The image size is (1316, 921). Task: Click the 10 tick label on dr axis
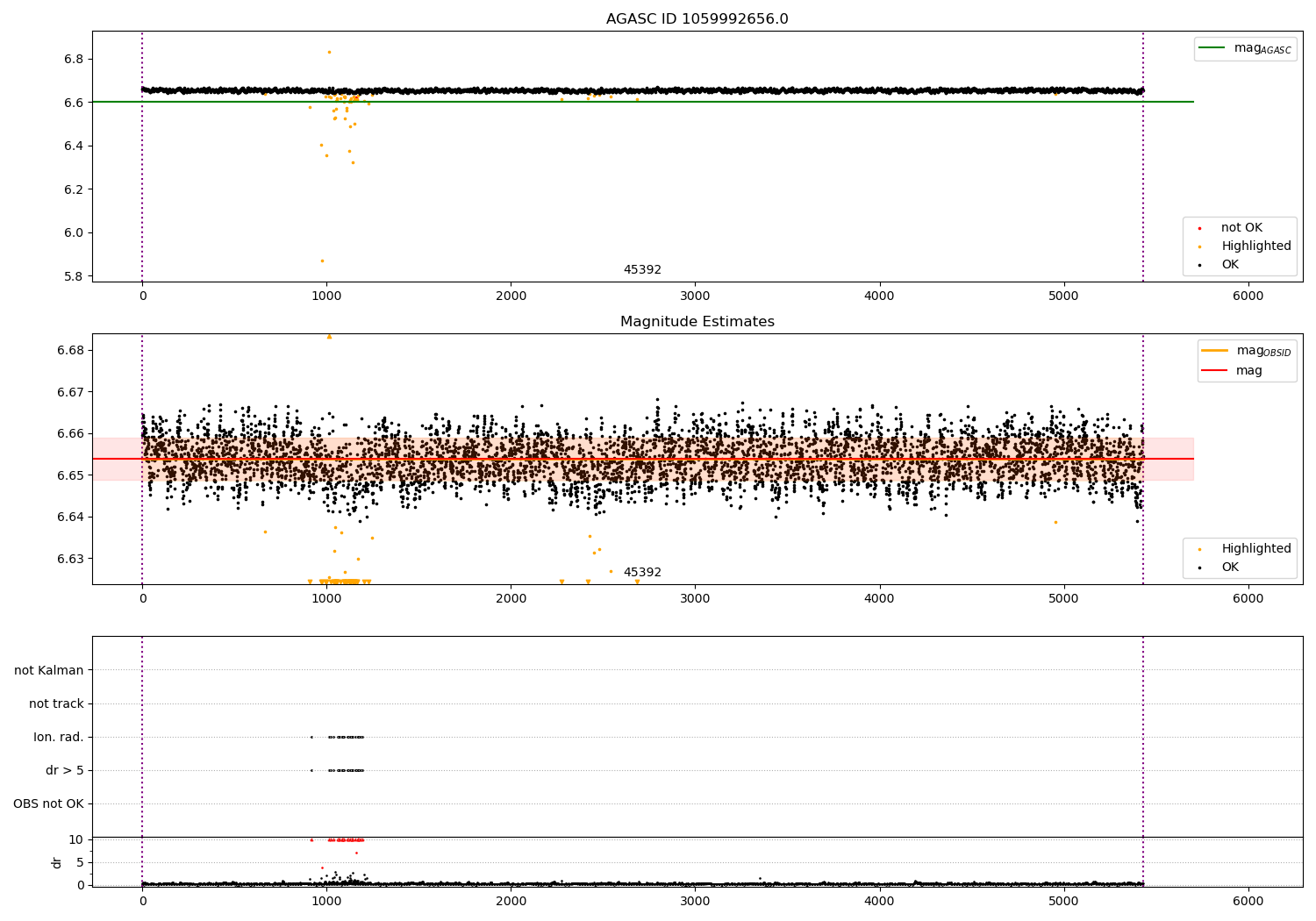(76, 840)
